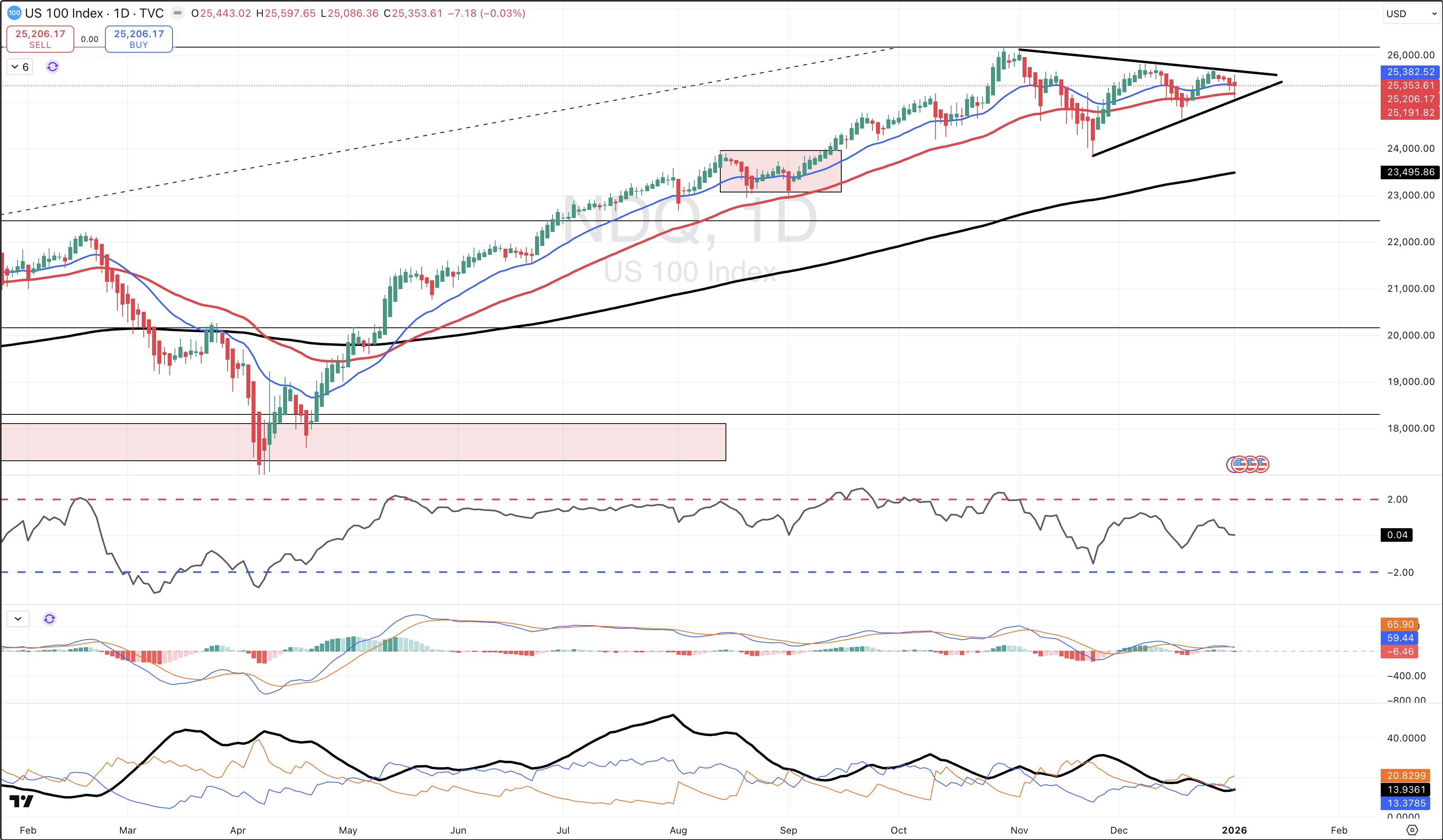
Task: Click the spread value 0.00 between Sell and Buy
Action: 89,39
